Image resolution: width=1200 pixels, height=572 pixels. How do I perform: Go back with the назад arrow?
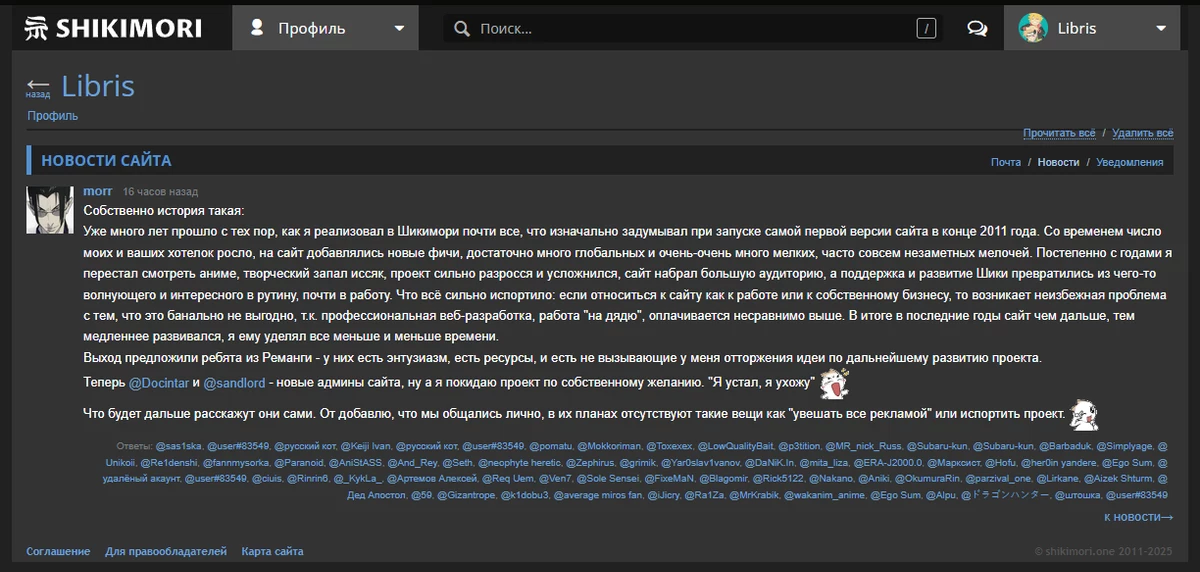point(38,87)
